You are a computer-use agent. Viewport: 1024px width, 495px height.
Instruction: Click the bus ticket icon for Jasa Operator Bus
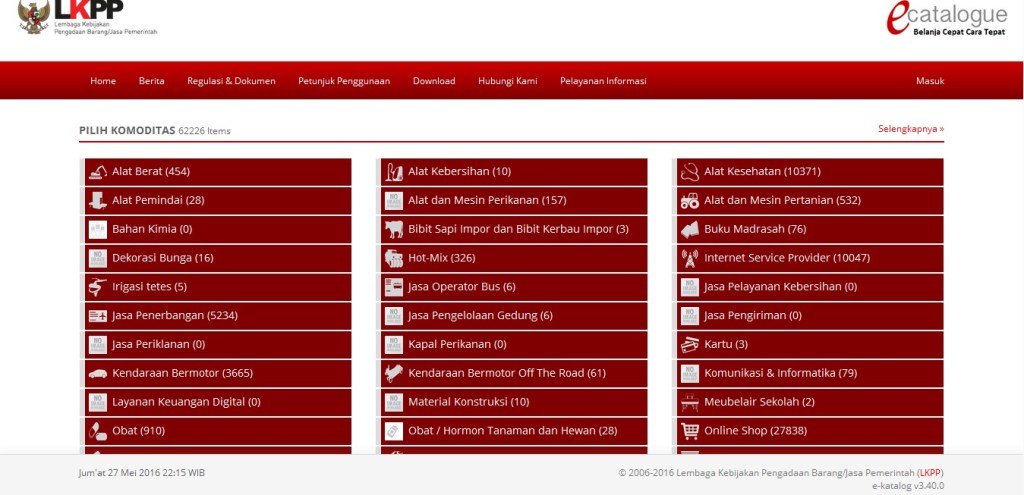click(394, 287)
